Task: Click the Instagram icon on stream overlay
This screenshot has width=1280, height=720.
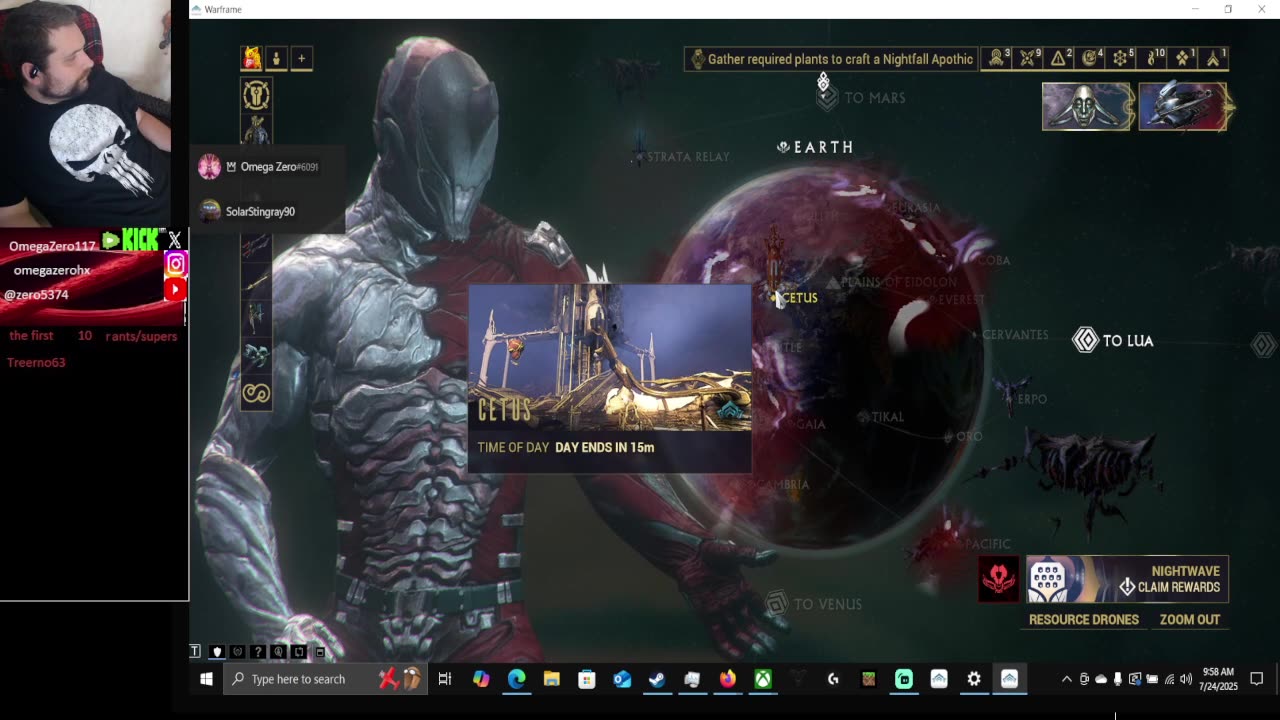Action: click(175, 264)
